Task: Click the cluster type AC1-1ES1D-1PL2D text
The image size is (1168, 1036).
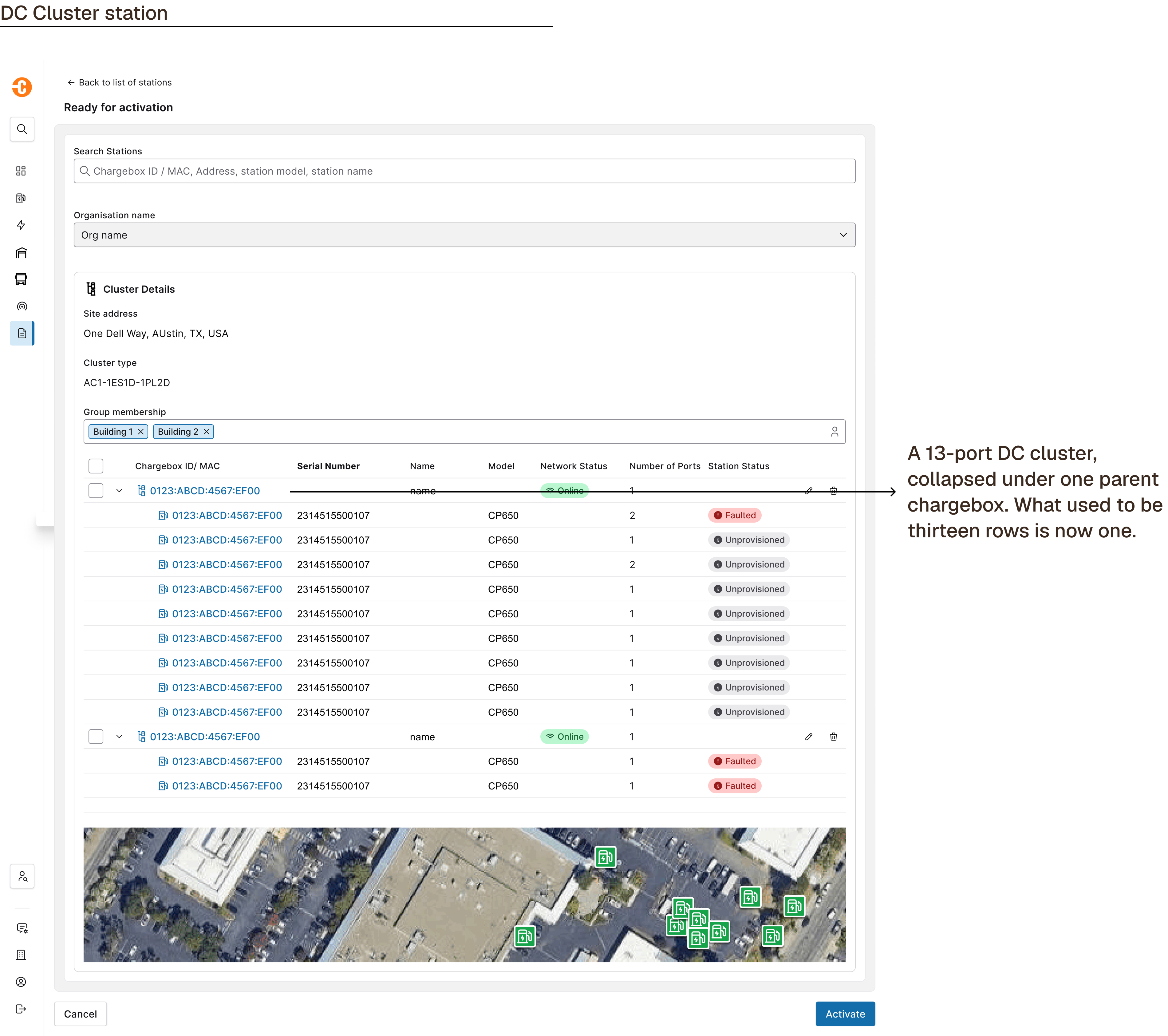Action: [x=127, y=383]
